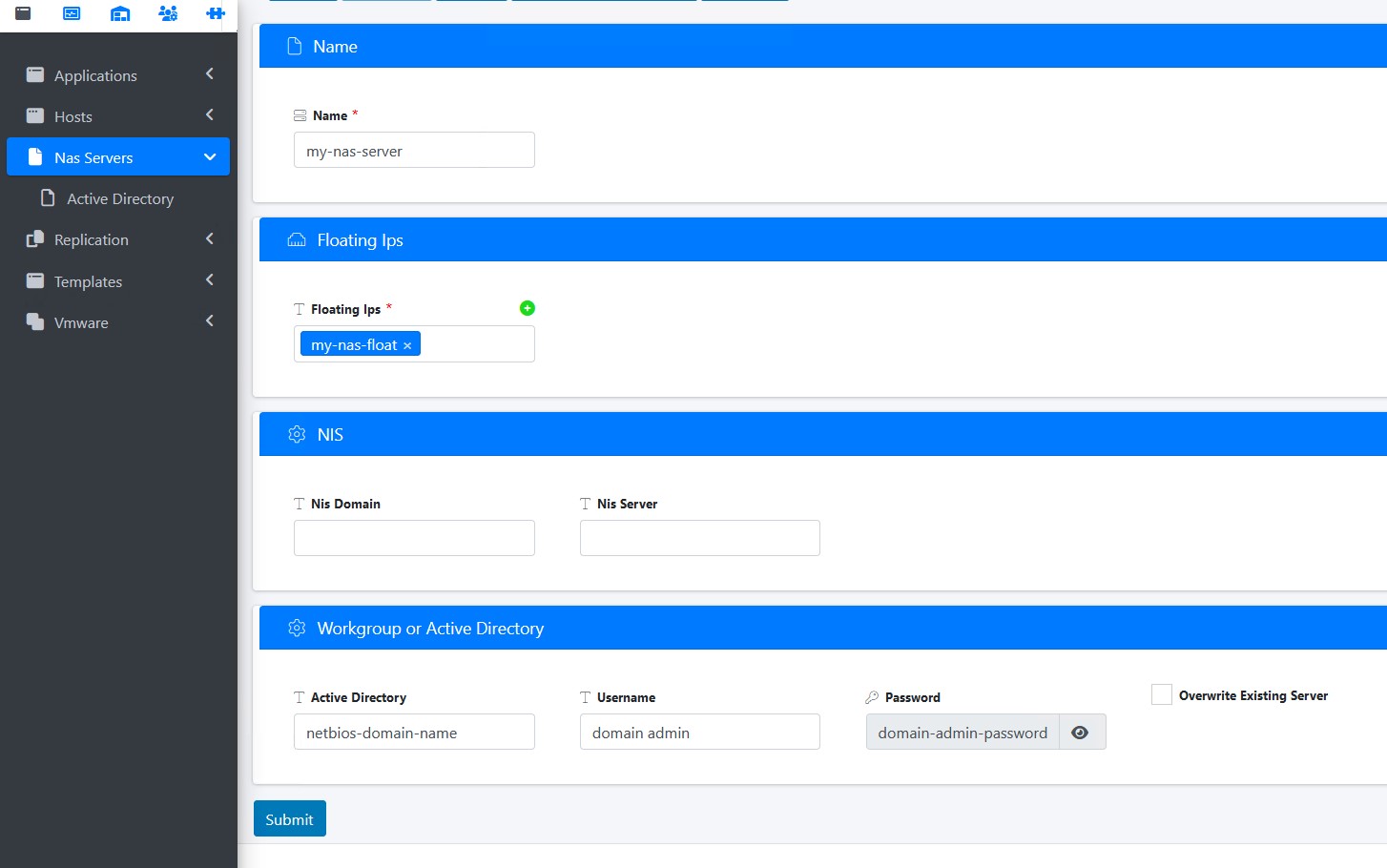Open the window/applications icon in the top bar

pyautogui.click(x=23, y=13)
